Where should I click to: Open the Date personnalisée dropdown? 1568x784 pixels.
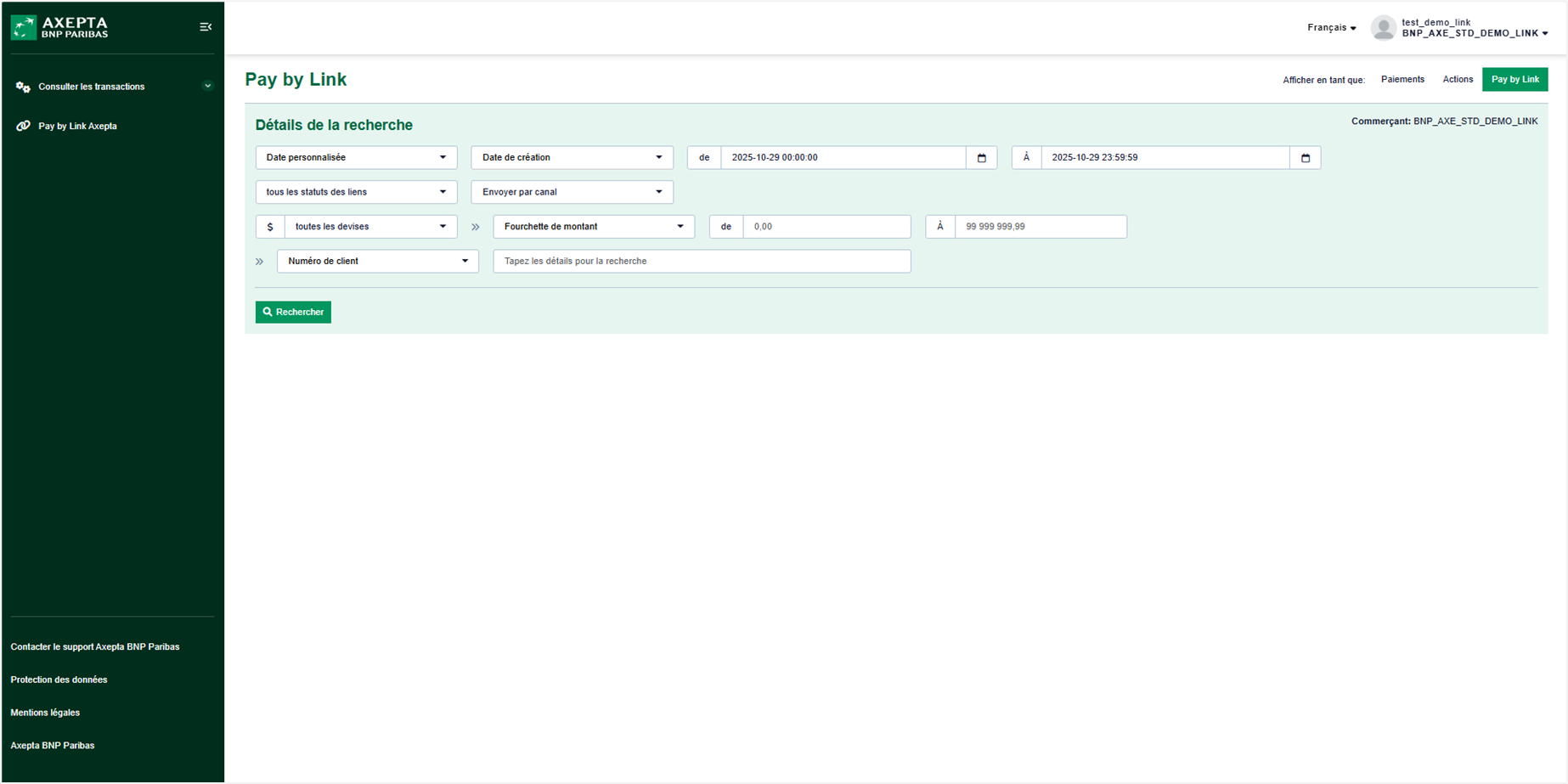click(x=356, y=158)
